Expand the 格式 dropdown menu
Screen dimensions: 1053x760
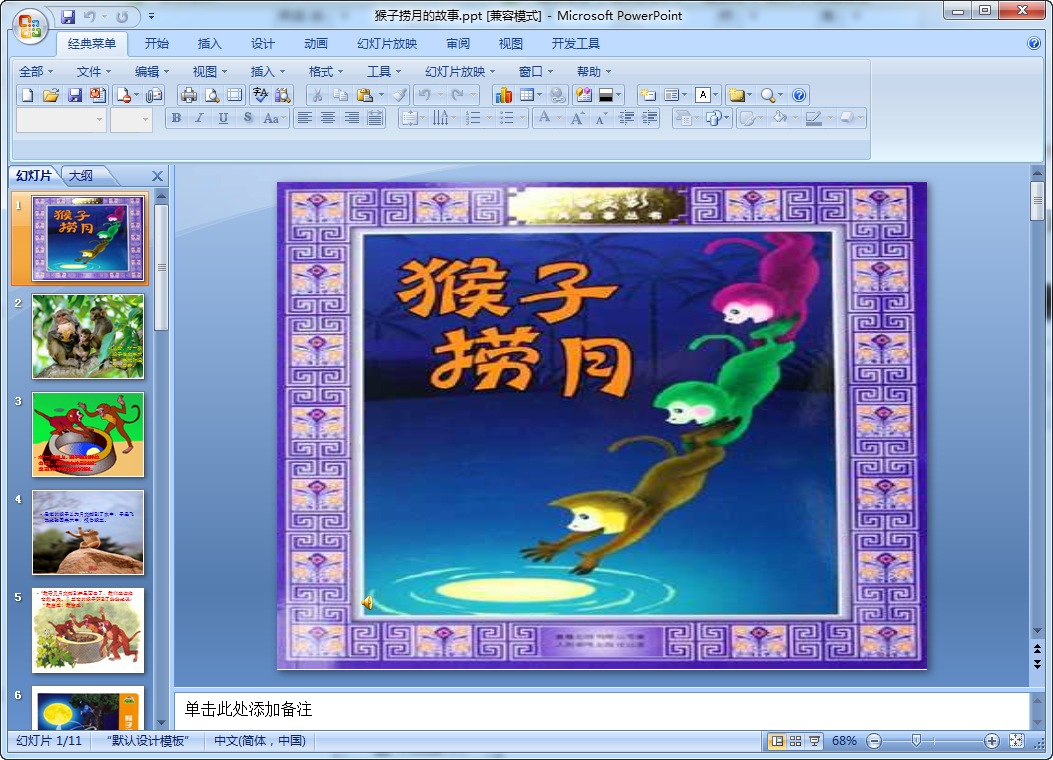click(326, 72)
